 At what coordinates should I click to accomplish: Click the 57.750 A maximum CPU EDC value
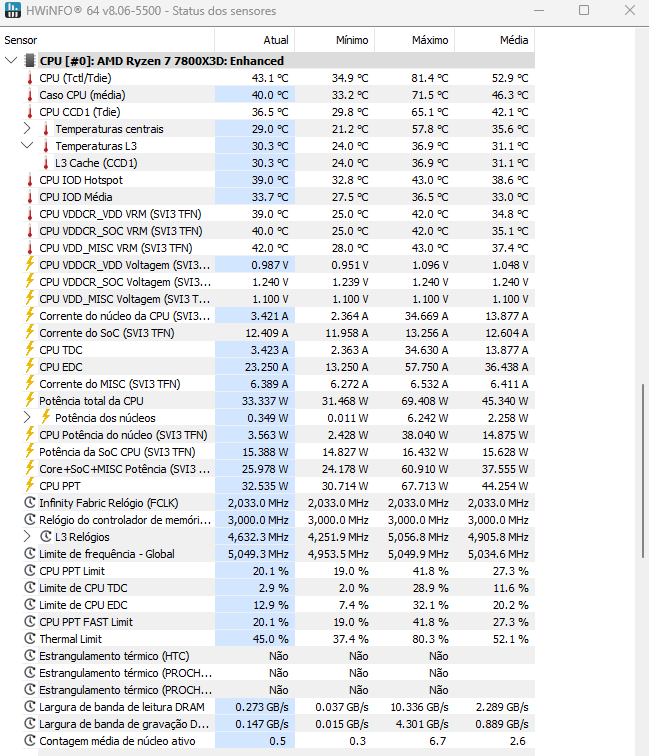(x=426, y=367)
